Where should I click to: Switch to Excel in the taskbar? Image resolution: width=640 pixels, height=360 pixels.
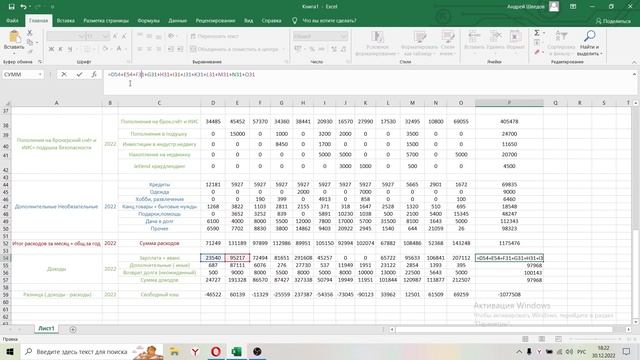tap(236, 351)
